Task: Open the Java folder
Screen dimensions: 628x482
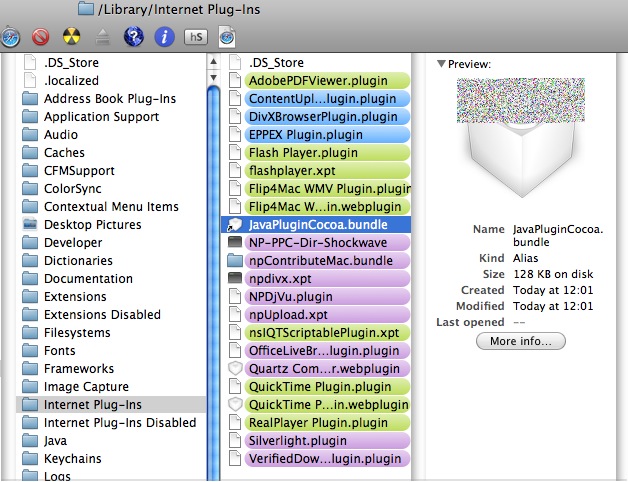Action: click(x=111, y=441)
